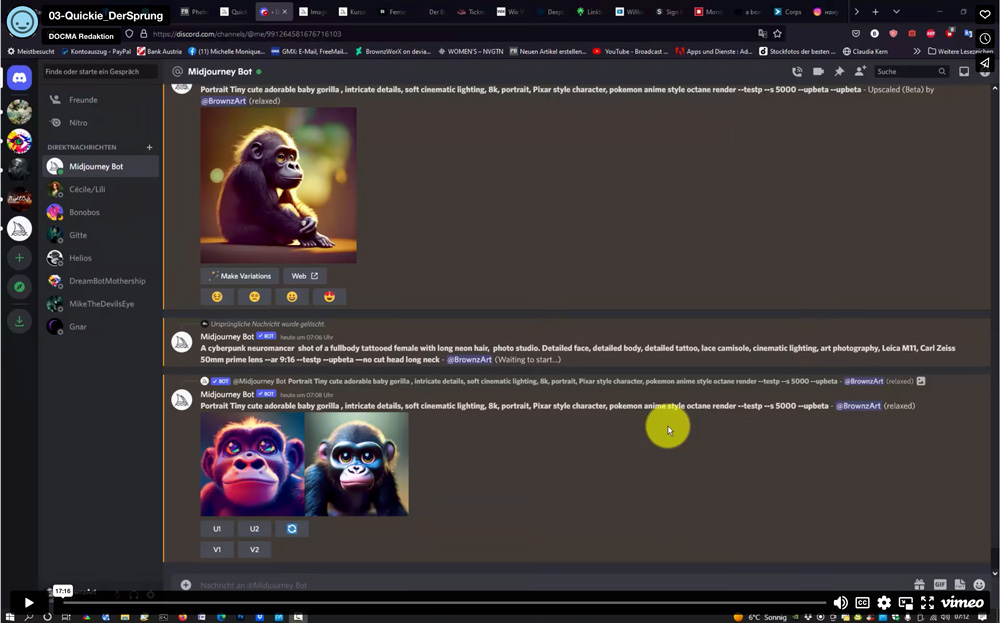Share the video via paper plane icon
This screenshot has width=1000, height=623.
pos(985,62)
